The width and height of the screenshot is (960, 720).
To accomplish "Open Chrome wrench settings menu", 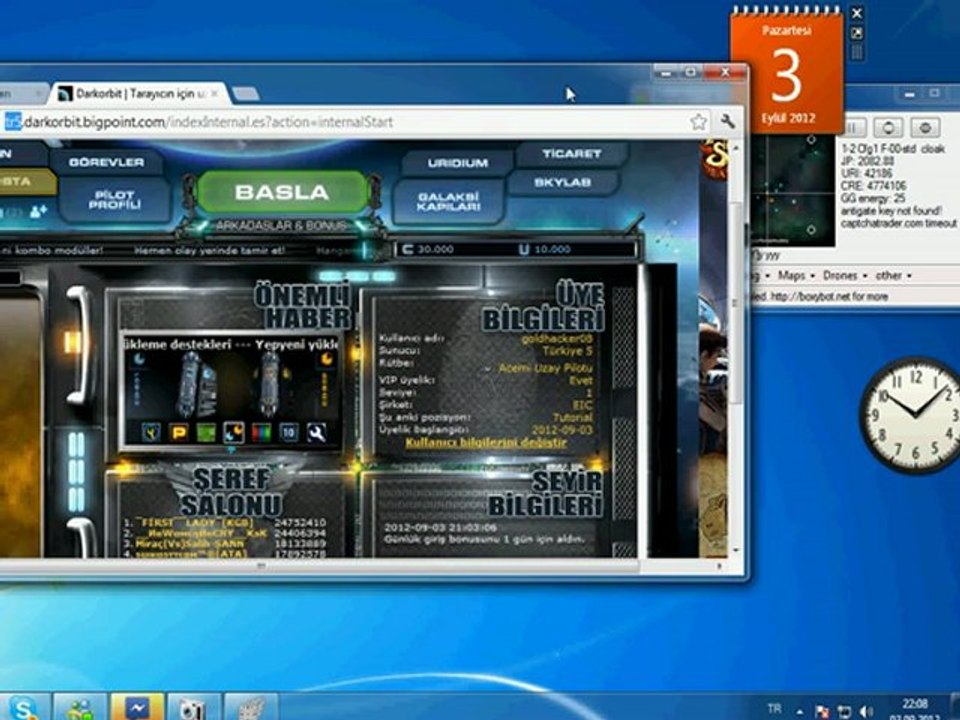I will 727,121.
